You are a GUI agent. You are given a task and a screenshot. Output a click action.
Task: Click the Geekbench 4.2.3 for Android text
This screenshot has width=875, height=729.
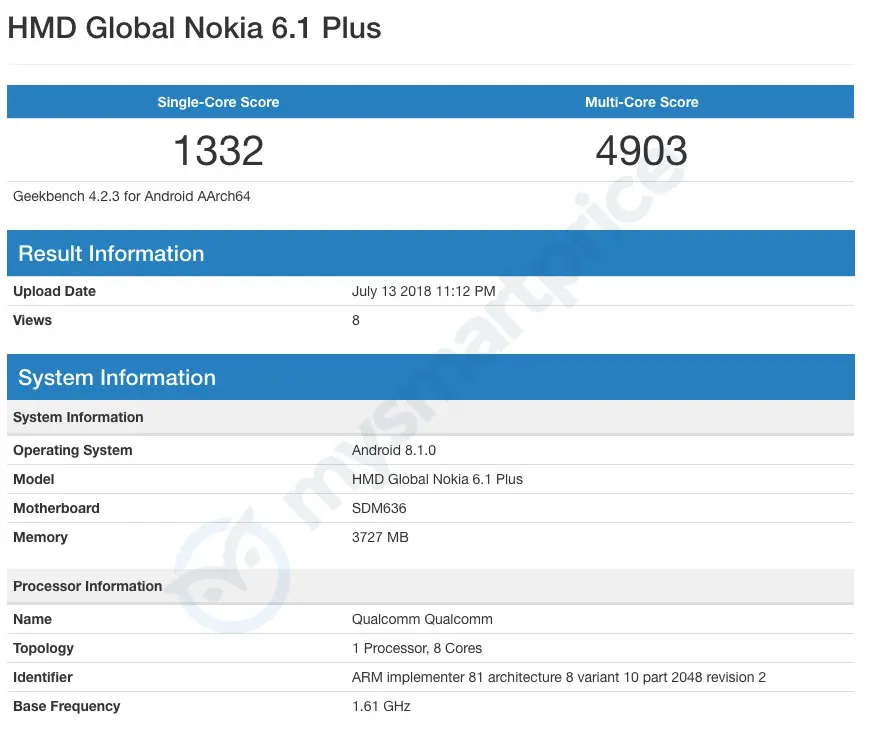point(132,197)
